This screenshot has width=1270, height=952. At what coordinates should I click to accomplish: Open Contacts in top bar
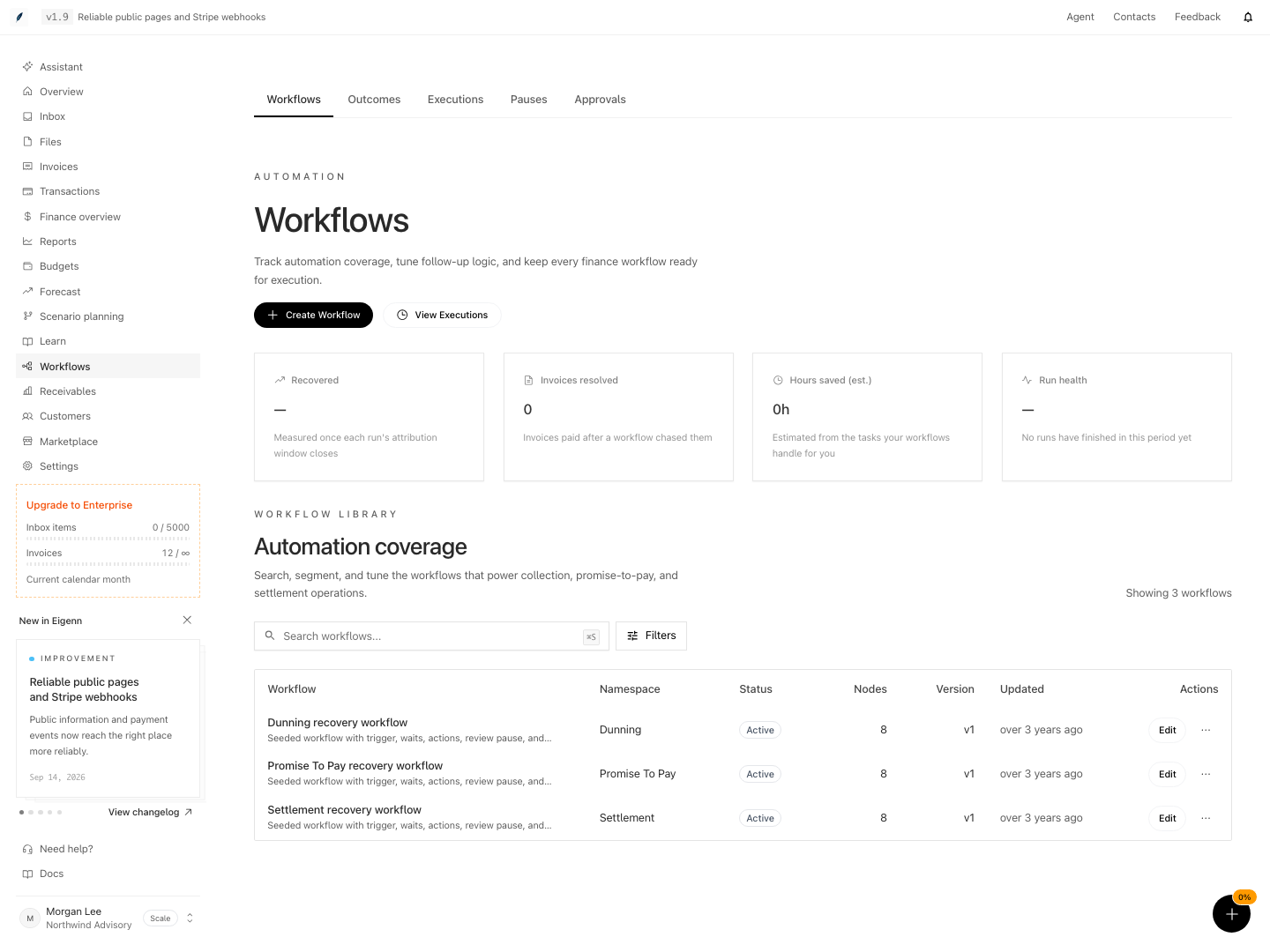click(1134, 17)
